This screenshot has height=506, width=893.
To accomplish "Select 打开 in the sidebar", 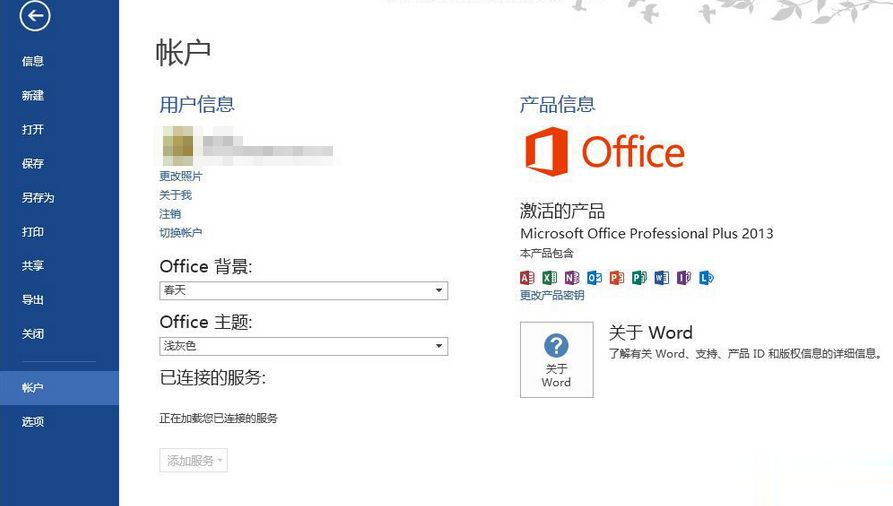I will tap(32, 129).
